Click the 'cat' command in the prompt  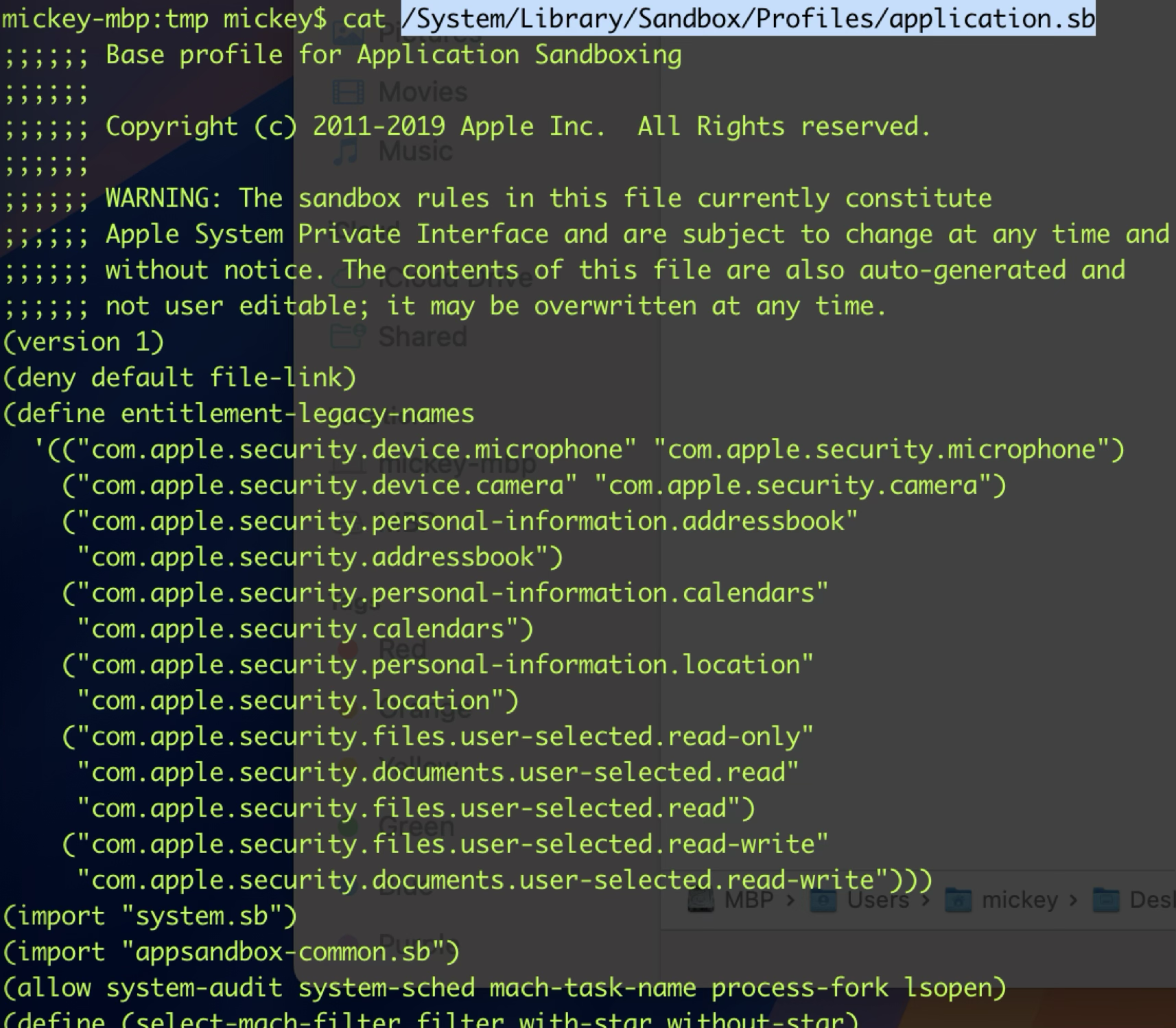click(x=364, y=19)
